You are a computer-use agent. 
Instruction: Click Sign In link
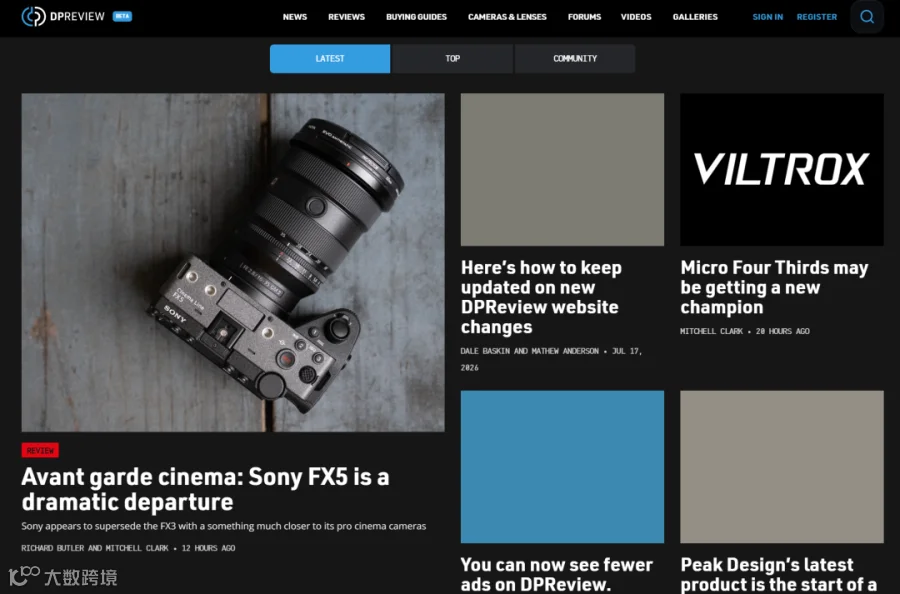coord(767,17)
